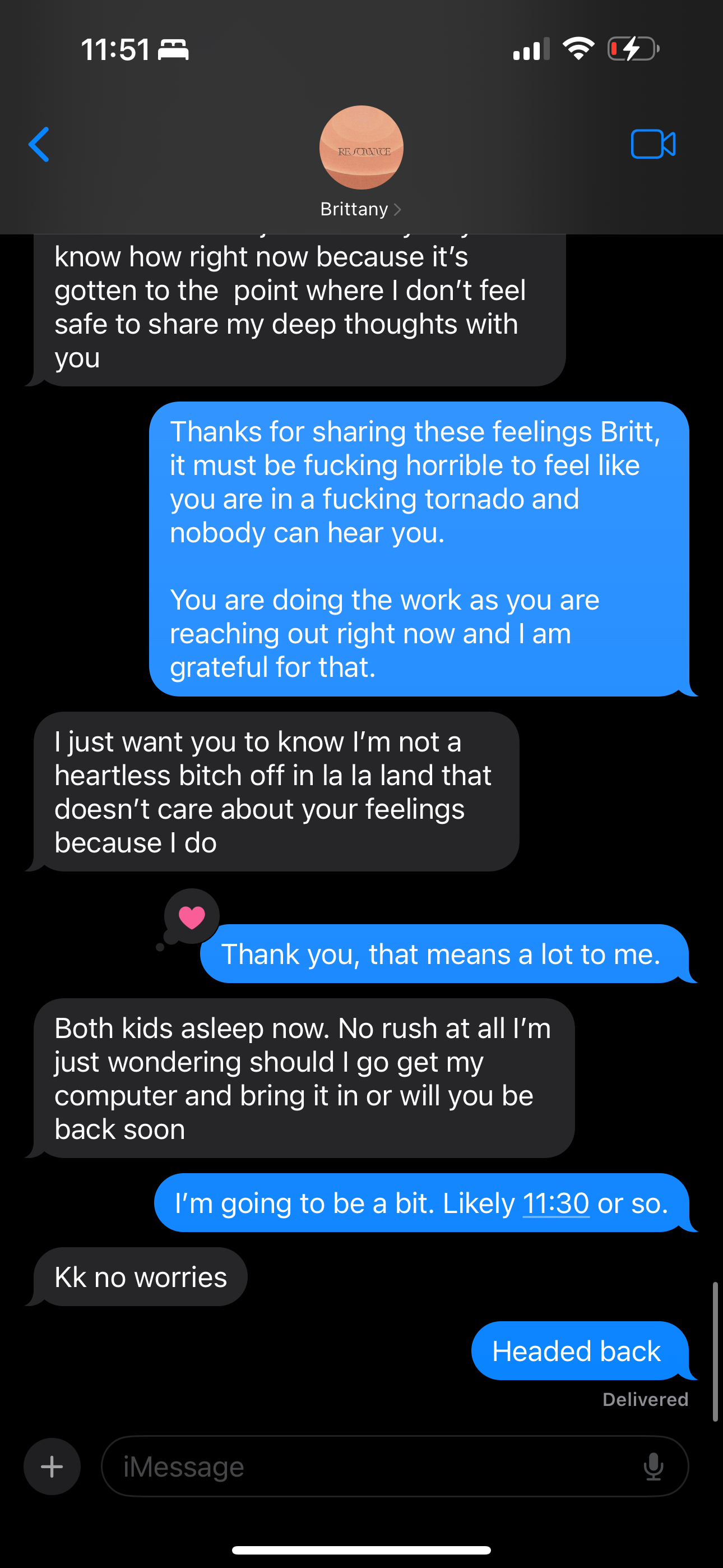This screenshot has height=1568, width=723.
Task: Tap the pink heart reaction bubble
Action: coord(192,917)
